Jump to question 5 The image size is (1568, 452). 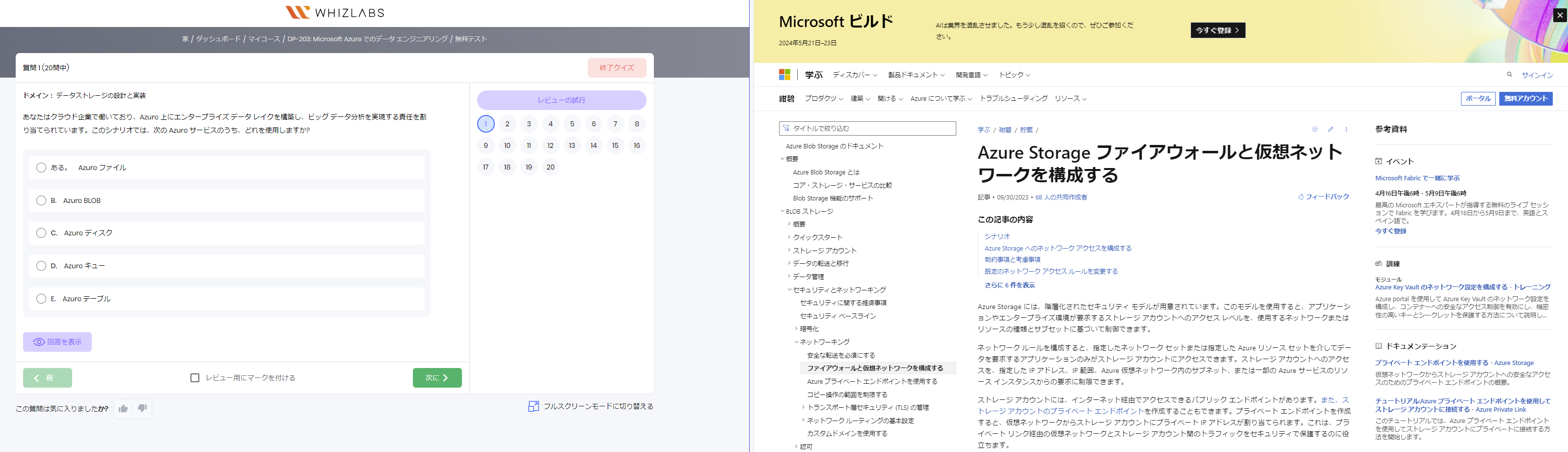[x=572, y=124]
